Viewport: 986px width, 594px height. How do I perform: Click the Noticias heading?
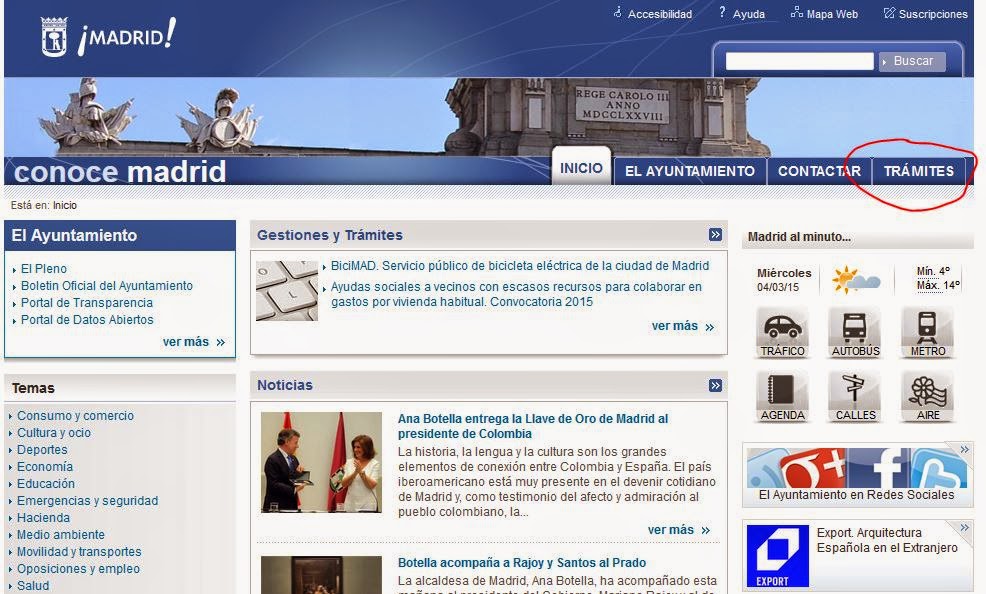[x=285, y=385]
